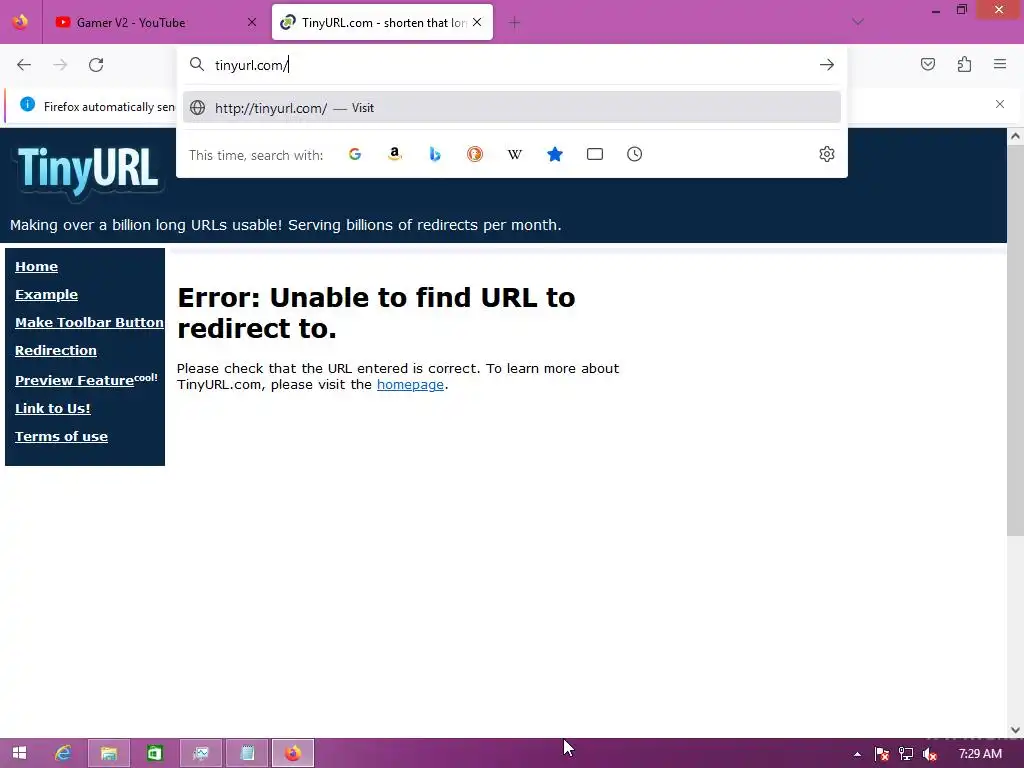Go back with the browser back arrow
1024x768 pixels.
pos(24,65)
